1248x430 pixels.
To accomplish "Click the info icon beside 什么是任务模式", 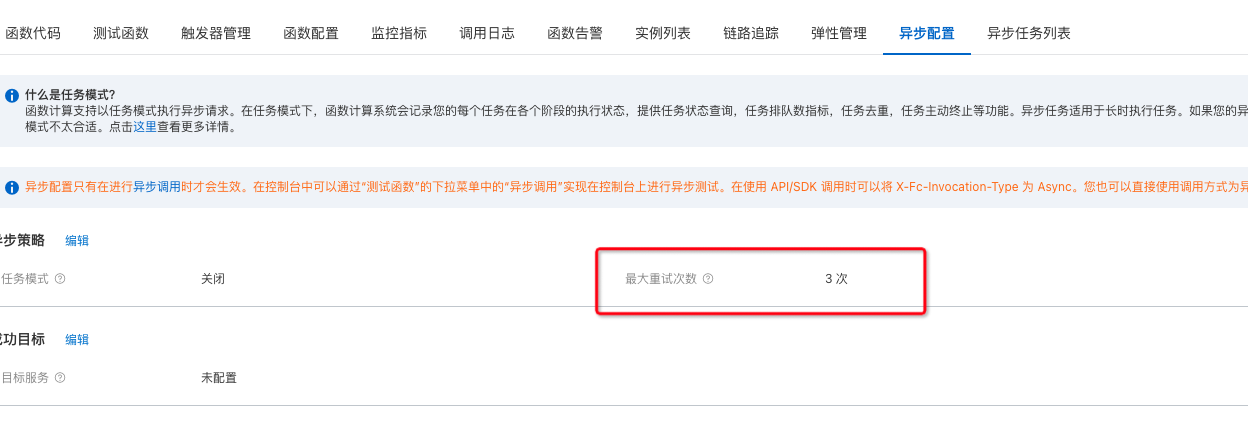I will (x=12, y=96).
